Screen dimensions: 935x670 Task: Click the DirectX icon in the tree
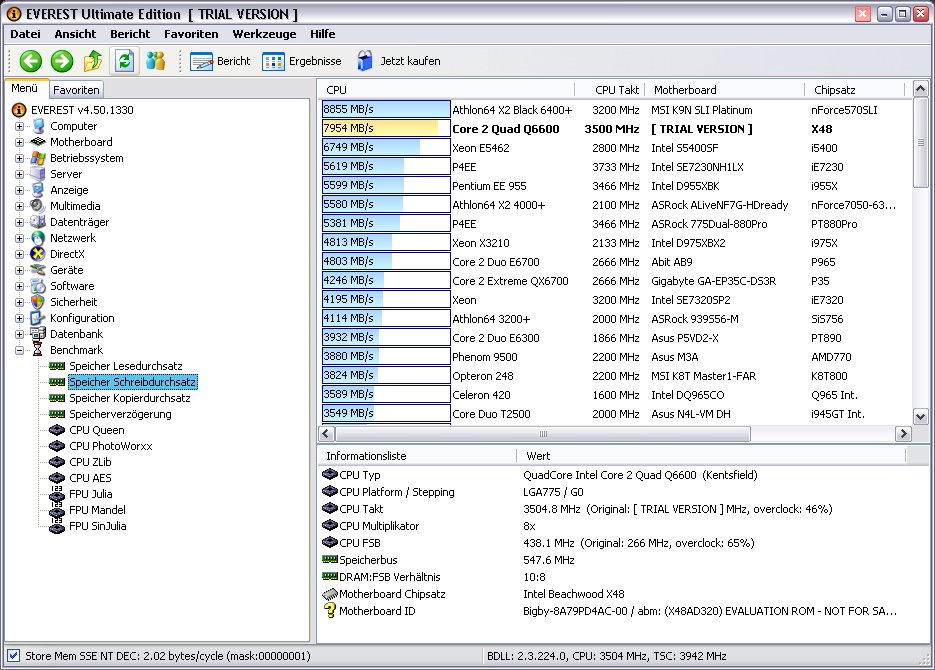[38, 254]
